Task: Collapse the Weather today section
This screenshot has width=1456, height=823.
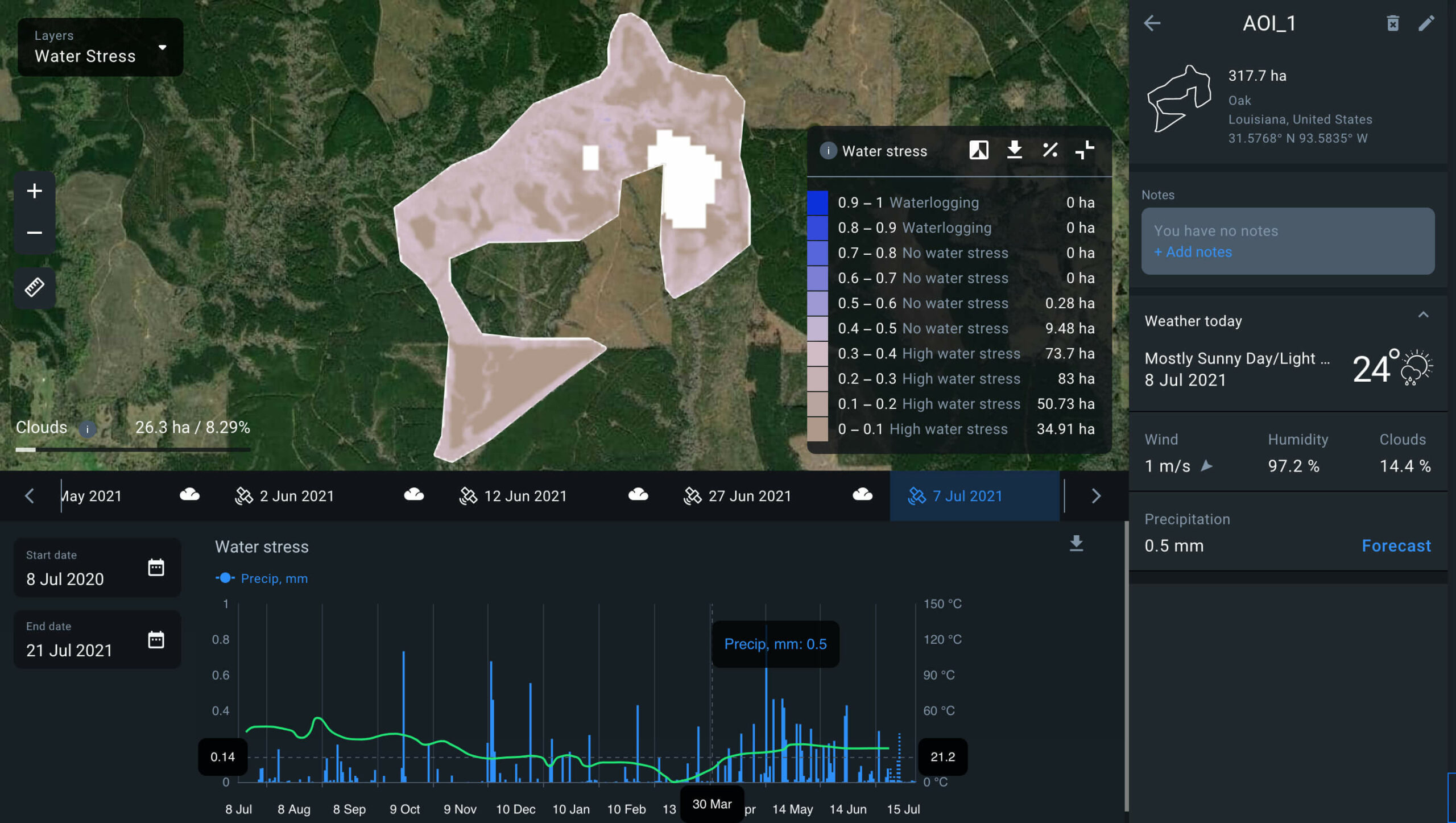Action: tap(1423, 315)
